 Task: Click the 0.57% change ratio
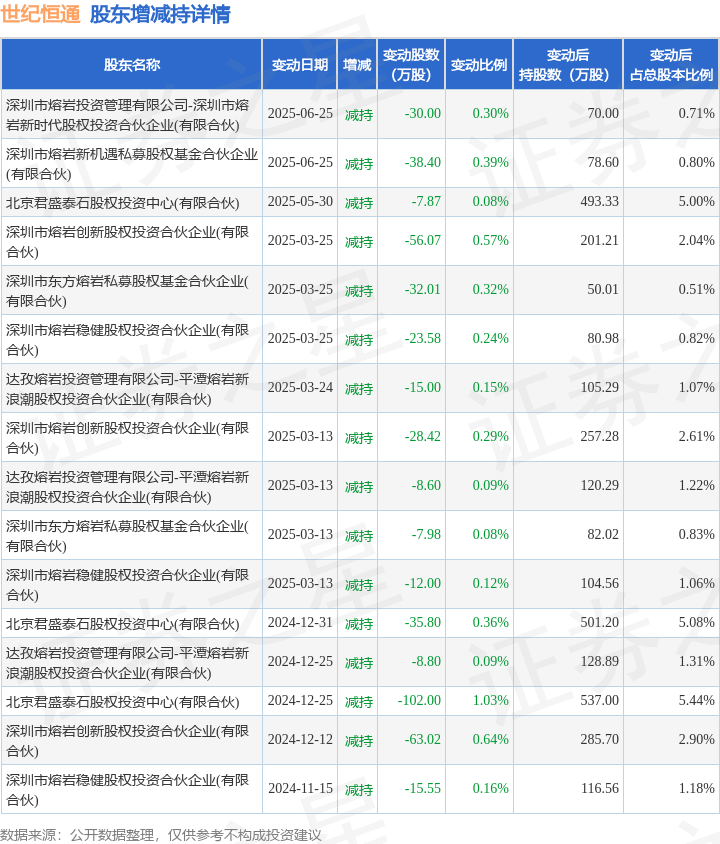click(x=490, y=241)
